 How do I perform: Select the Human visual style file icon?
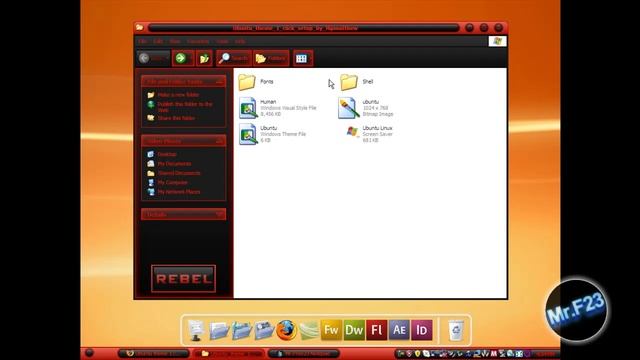click(248, 108)
